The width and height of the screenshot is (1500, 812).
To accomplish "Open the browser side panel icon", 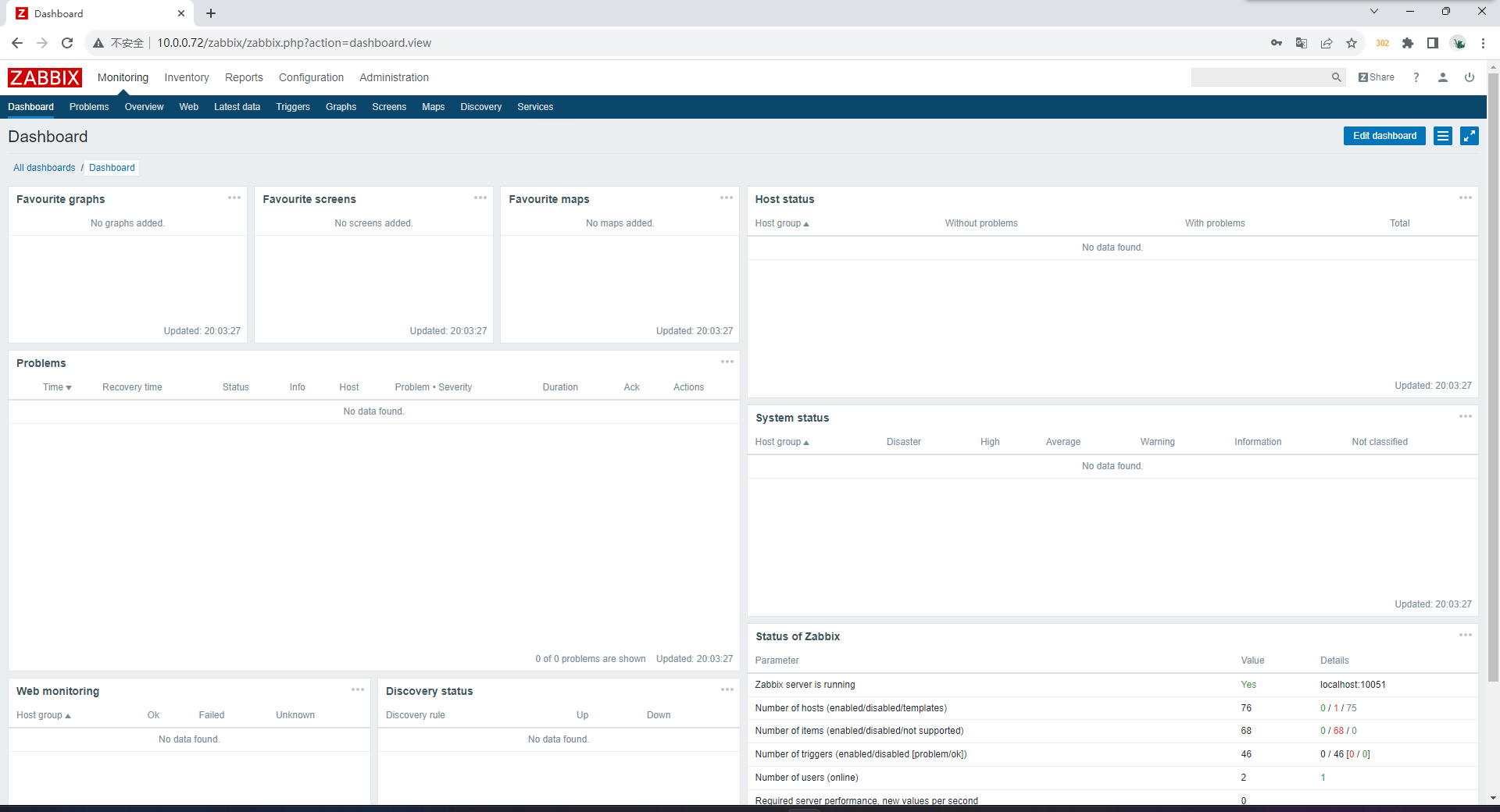I will [1433, 43].
